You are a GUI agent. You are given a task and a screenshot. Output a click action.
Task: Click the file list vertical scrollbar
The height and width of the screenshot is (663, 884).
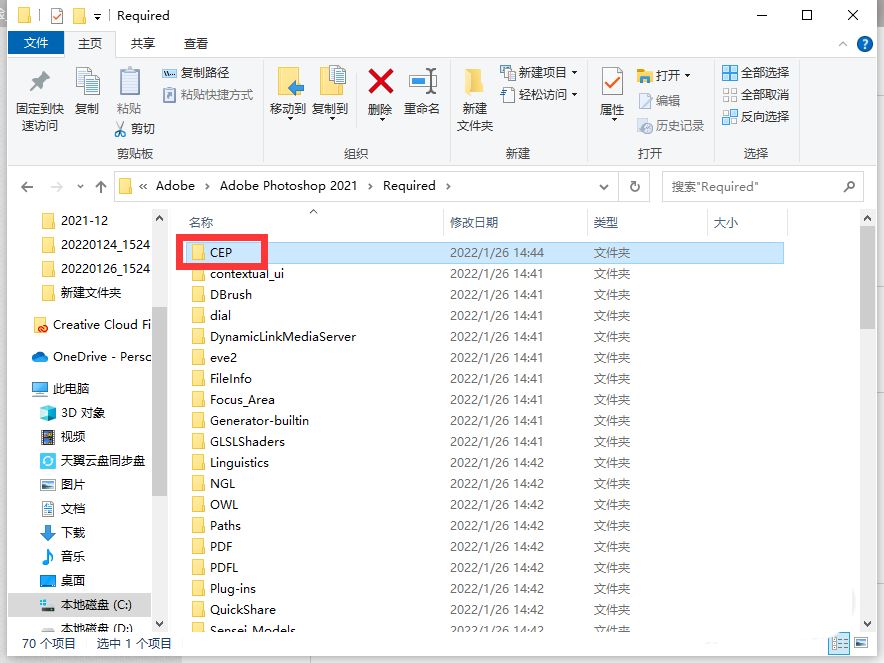[867, 277]
